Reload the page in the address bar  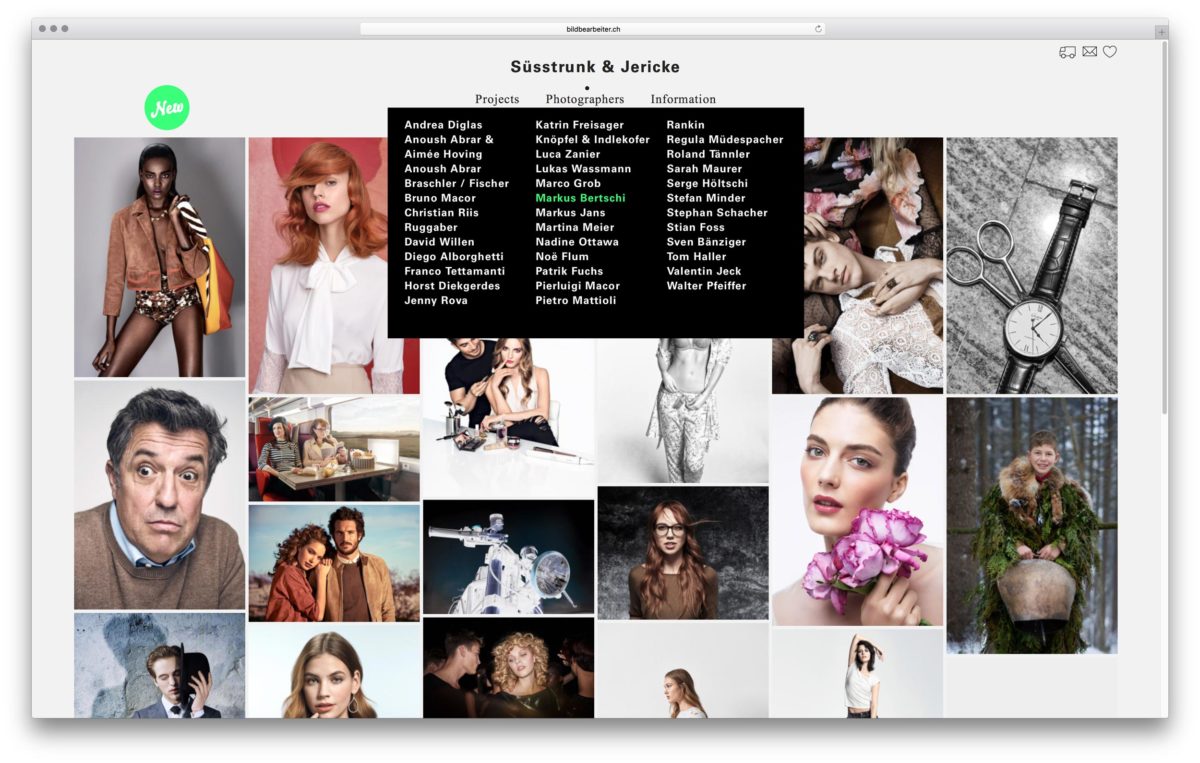[818, 29]
